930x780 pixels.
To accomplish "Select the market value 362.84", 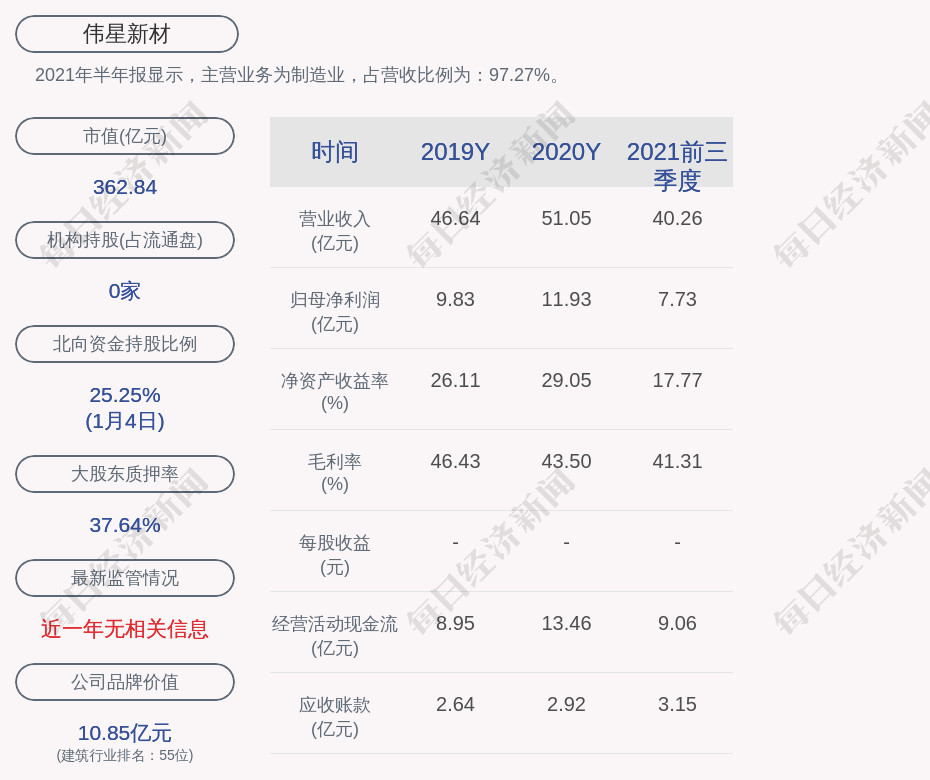I will click(x=125, y=187).
